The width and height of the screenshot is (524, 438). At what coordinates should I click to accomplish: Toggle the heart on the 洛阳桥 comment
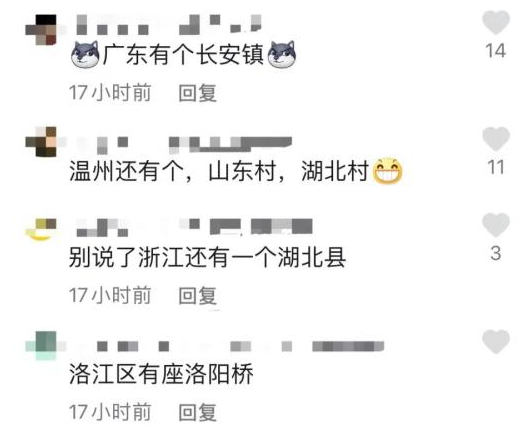tap(496, 341)
